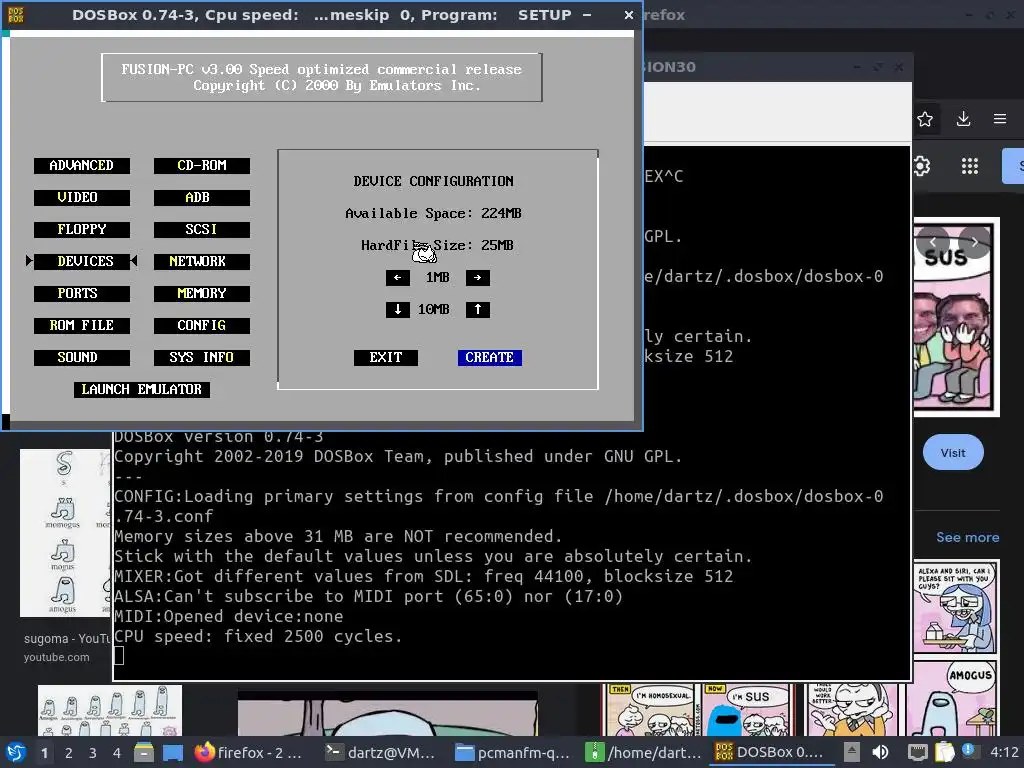Click the update notifier tray icon
This screenshot has width=1024, height=768.
969,752
